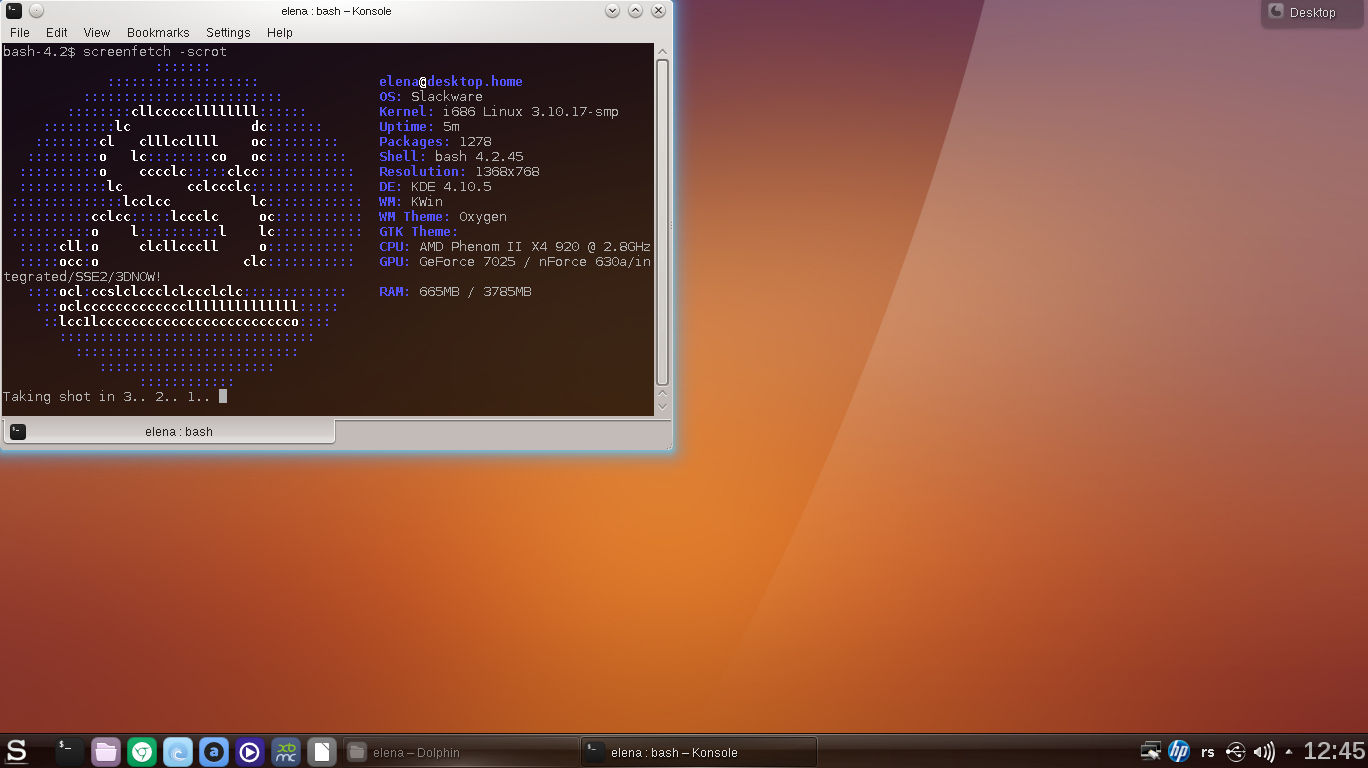
Task: Open the blue circular play-button media player icon
Action: click(x=250, y=752)
